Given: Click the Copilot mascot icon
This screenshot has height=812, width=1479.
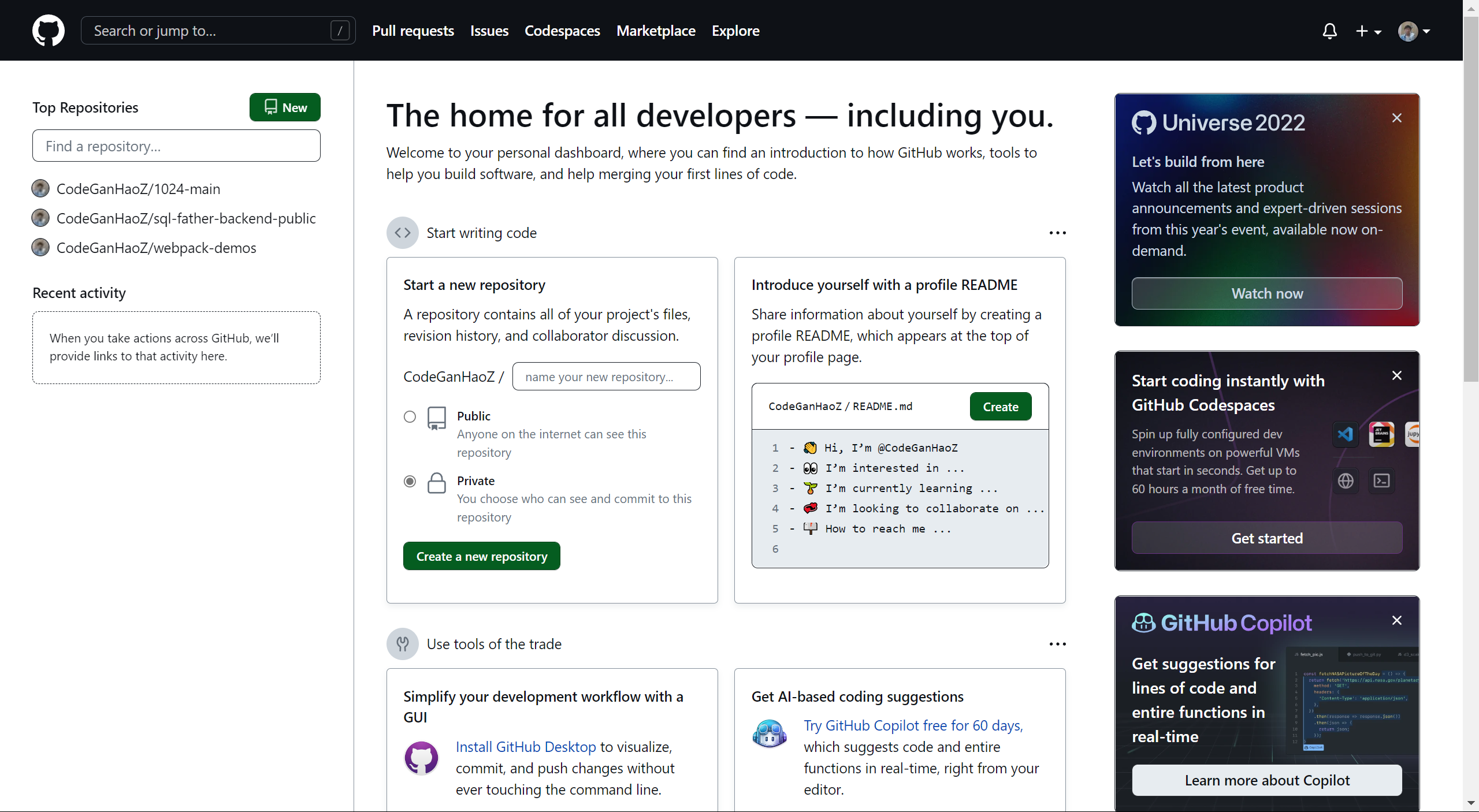Looking at the screenshot, I should click(x=770, y=735).
